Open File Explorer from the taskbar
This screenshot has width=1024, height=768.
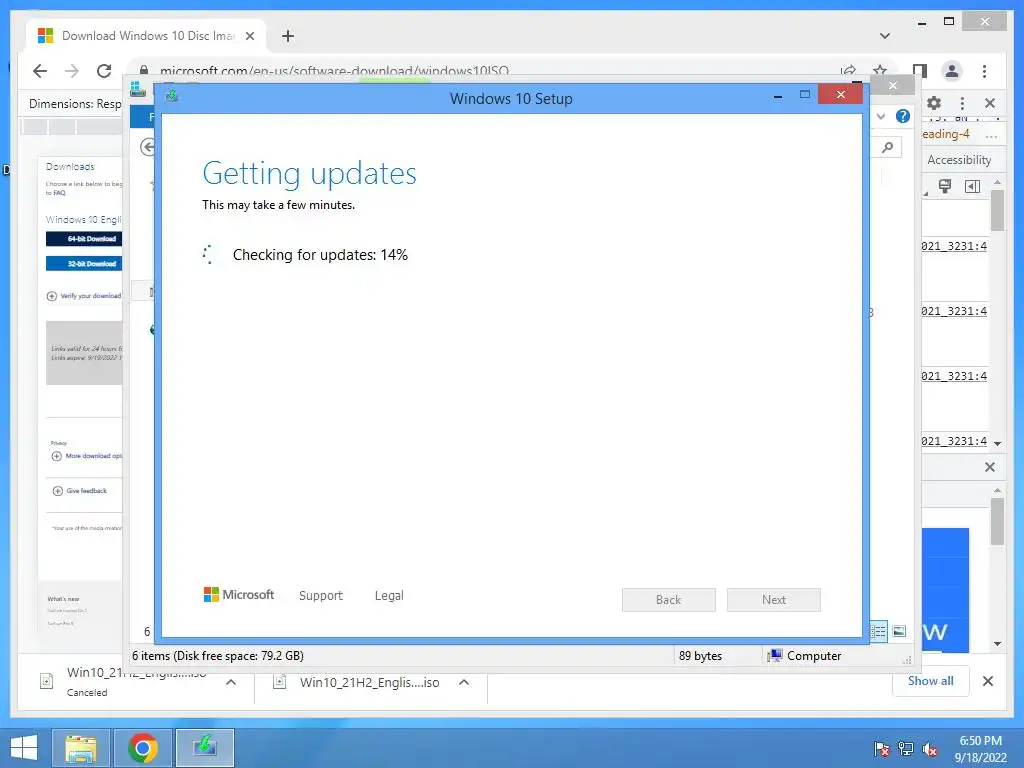(x=81, y=748)
